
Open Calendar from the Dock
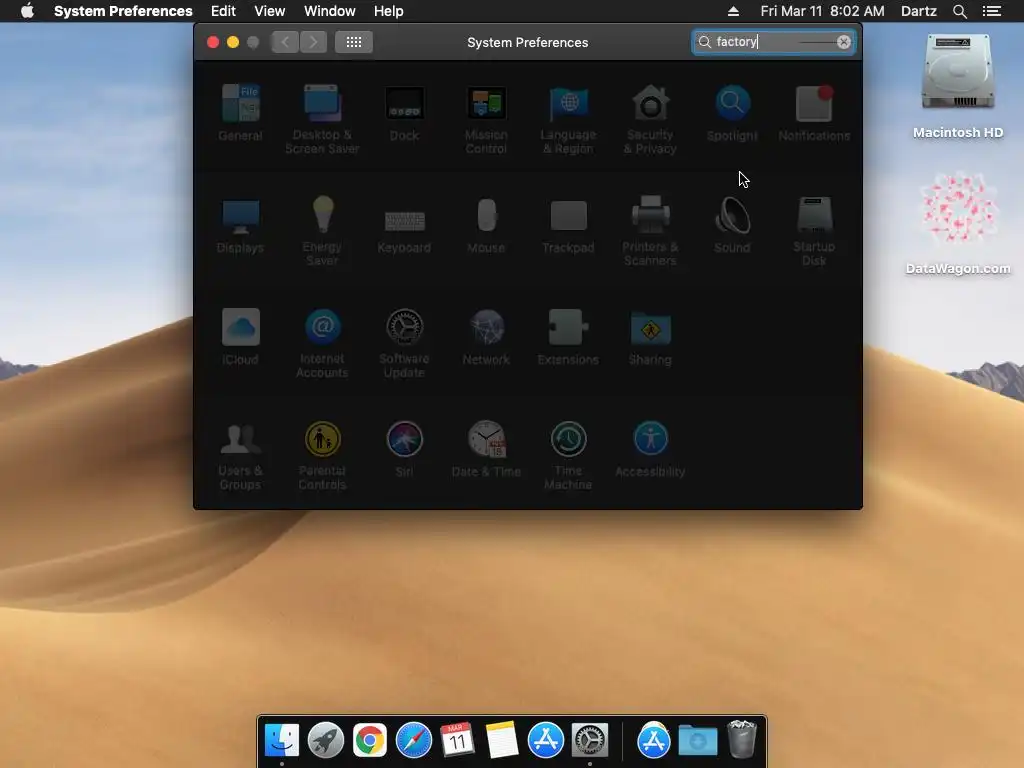point(457,740)
